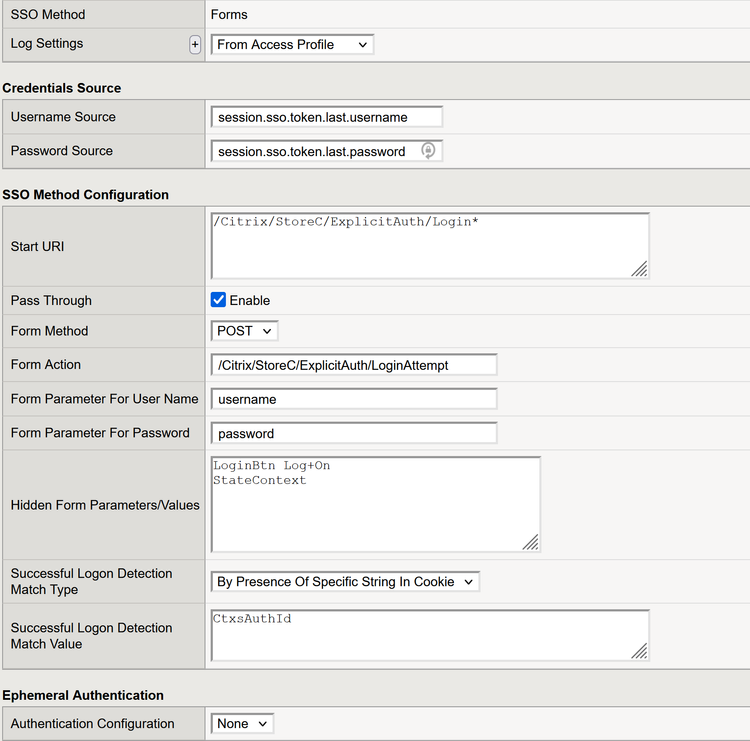The image size is (750, 741).
Task: Click into the Password Source field
Action: (x=314, y=151)
